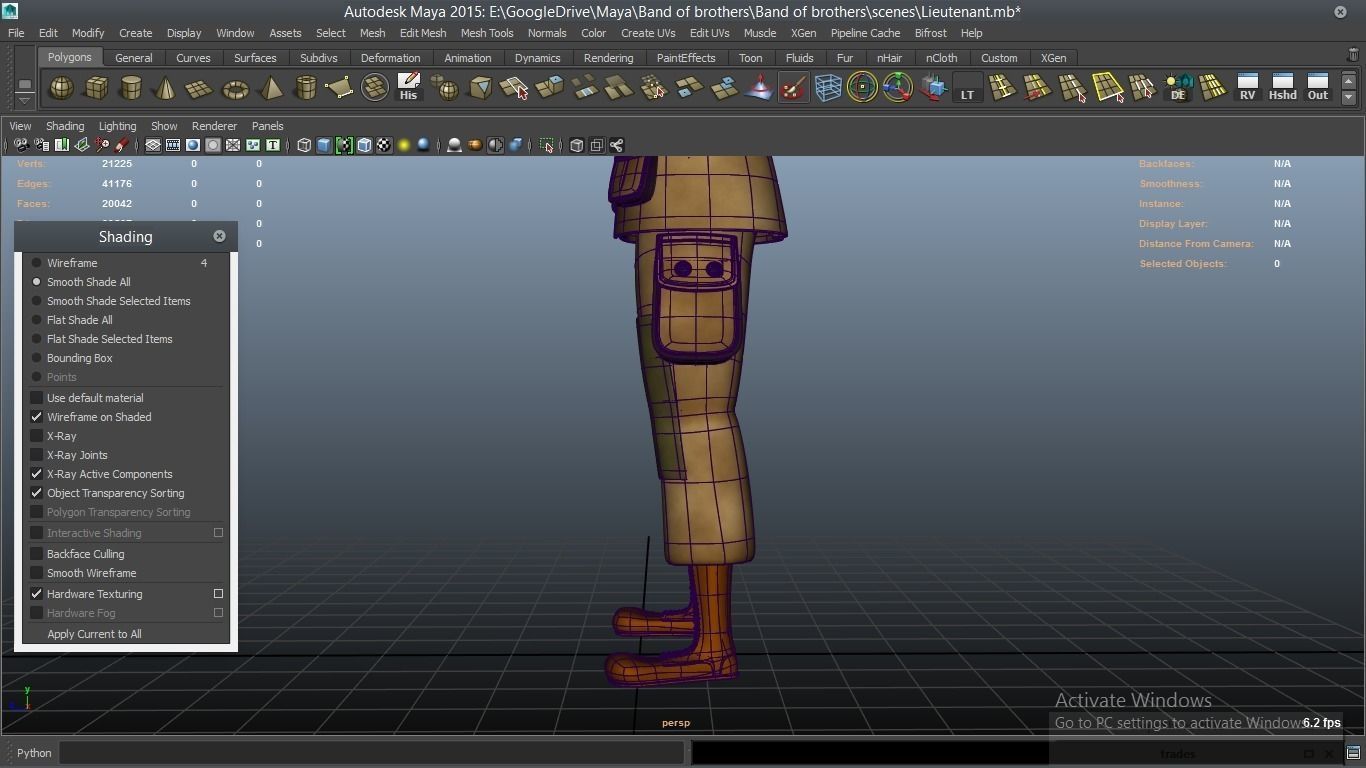The height and width of the screenshot is (768, 1366).
Task: Open the panel View menu
Action: [x=20, y=126]
